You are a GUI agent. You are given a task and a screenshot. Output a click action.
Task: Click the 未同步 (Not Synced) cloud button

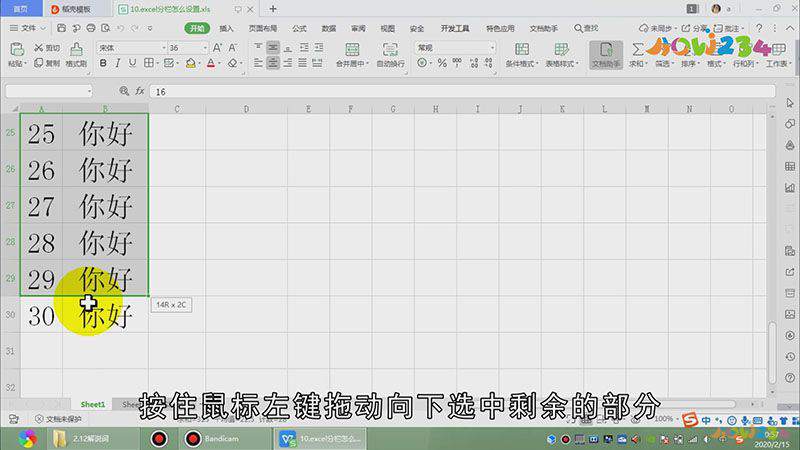point(656,29)
